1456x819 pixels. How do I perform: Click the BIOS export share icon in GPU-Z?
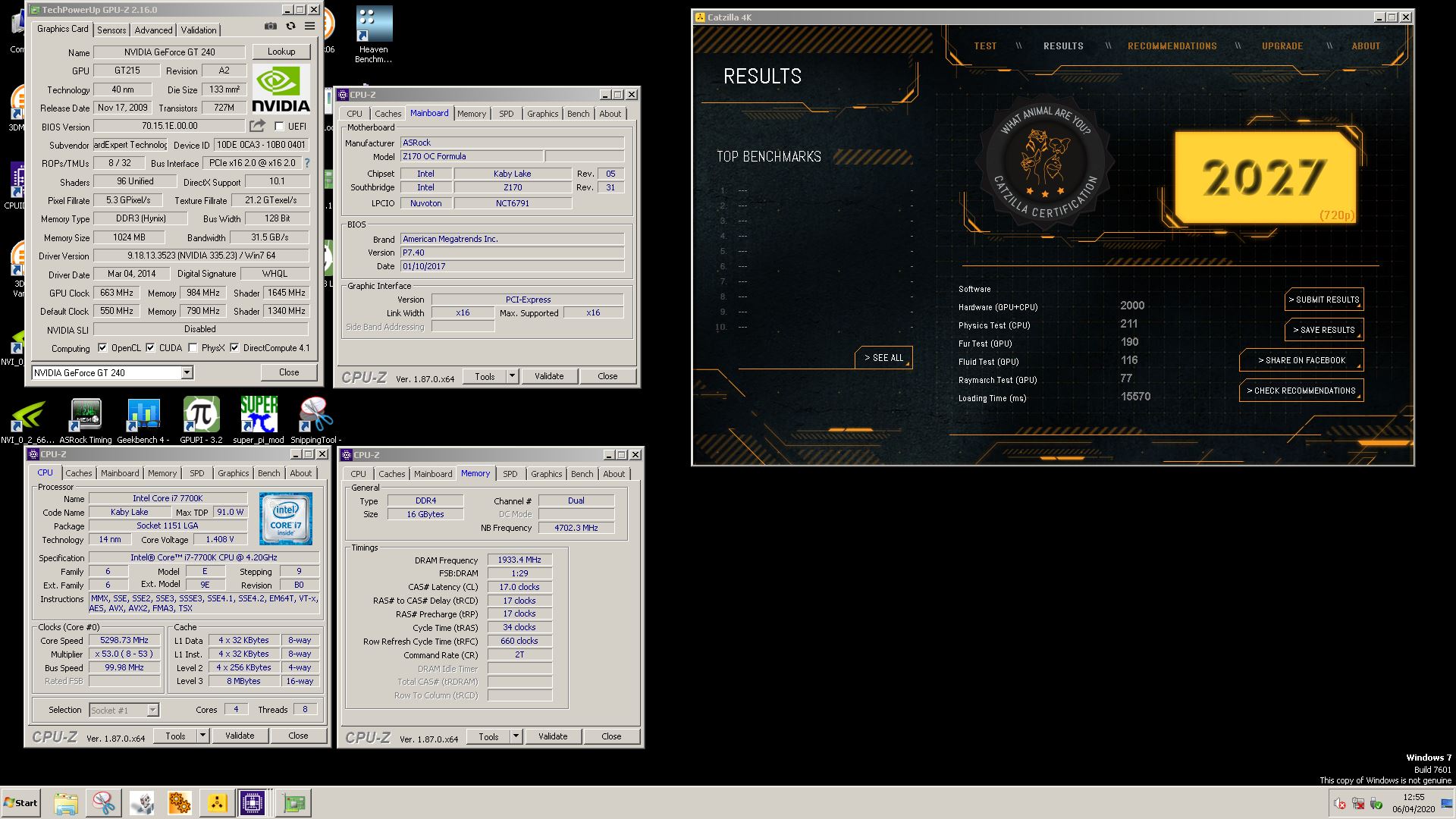tap(258, 126)
